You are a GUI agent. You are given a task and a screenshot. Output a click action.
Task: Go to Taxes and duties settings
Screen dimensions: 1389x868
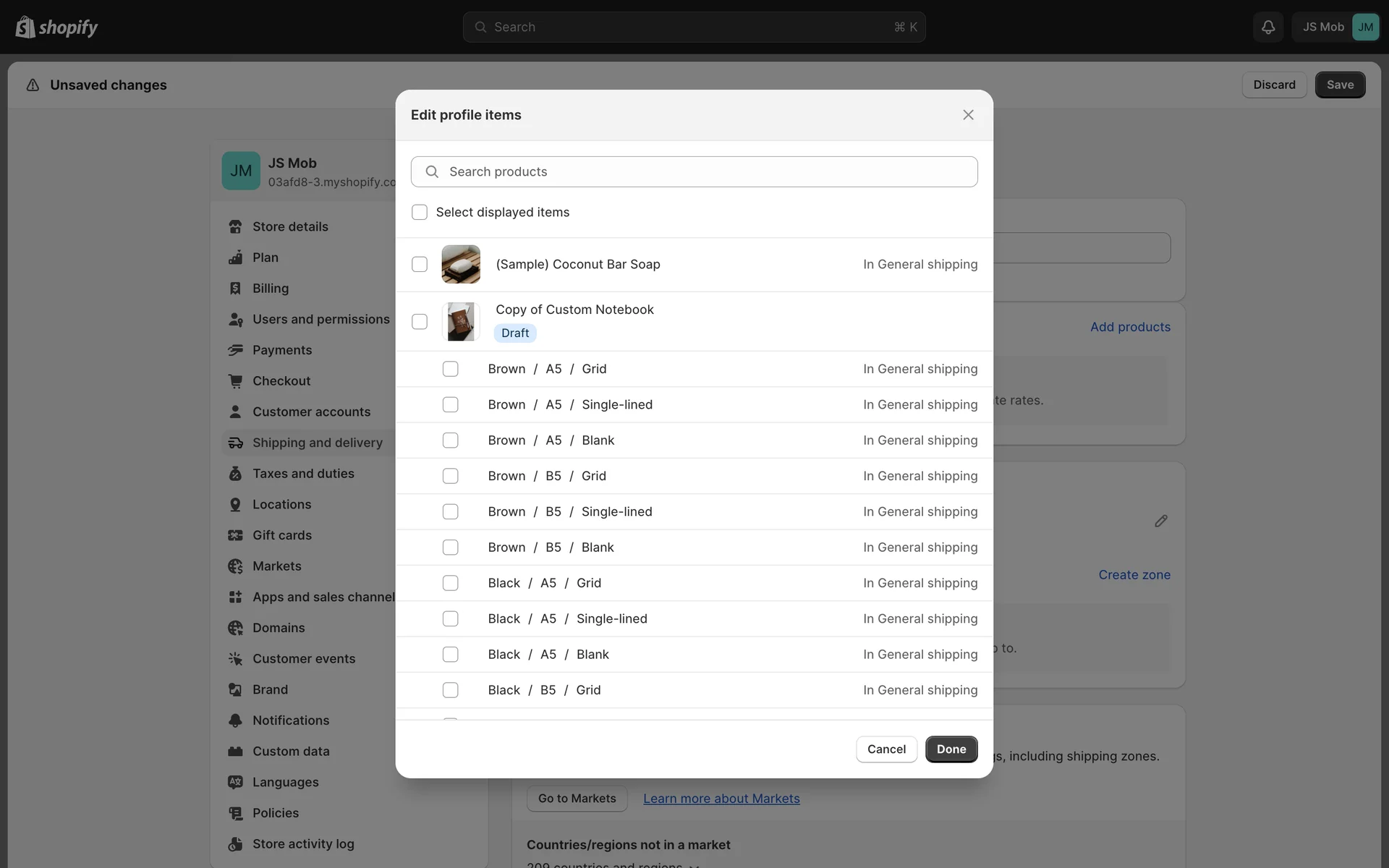[303, 474]
